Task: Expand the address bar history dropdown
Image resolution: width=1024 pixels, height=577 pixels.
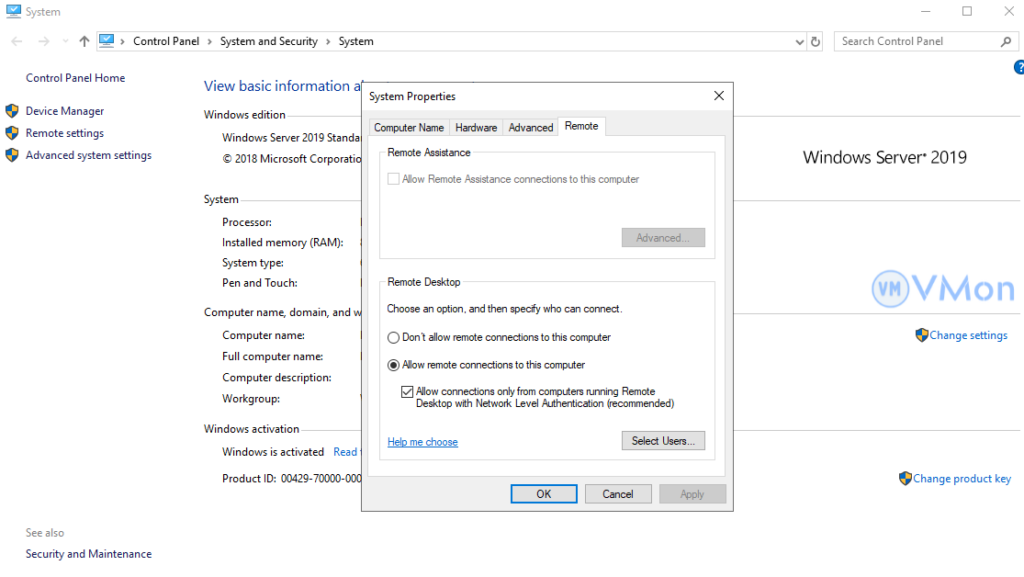Action: pos(799,42)
